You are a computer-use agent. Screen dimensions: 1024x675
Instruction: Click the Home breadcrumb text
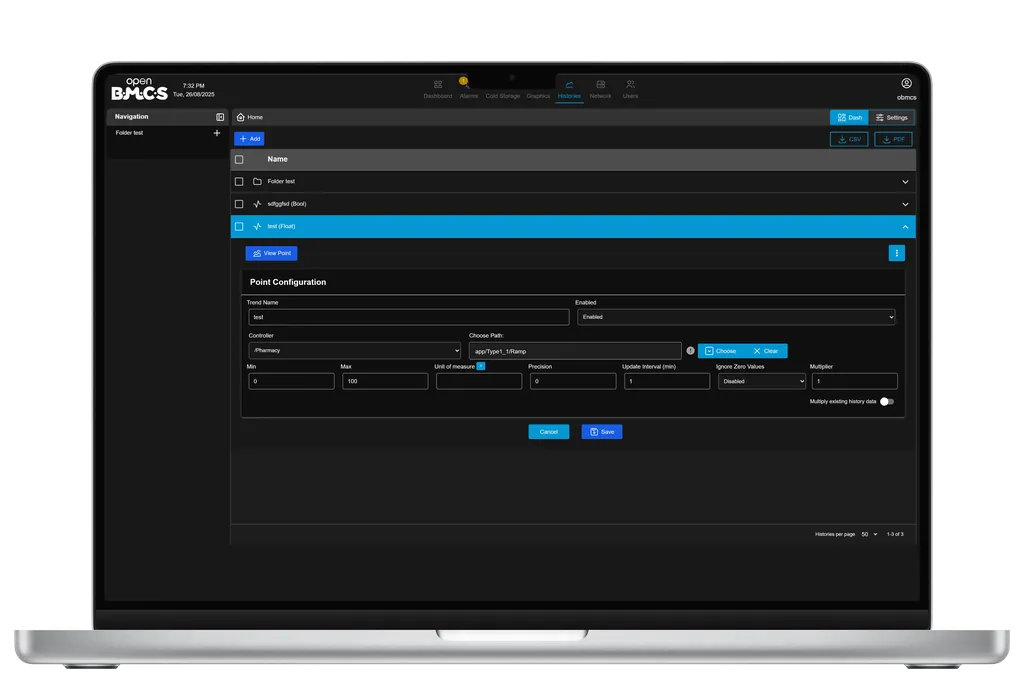pos(255,118)
